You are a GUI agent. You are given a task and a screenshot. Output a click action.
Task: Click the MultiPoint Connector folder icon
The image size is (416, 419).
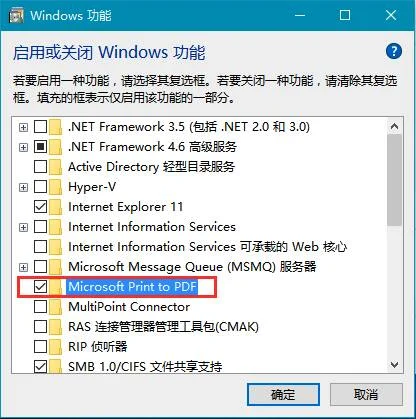click(x=55, y=307)
